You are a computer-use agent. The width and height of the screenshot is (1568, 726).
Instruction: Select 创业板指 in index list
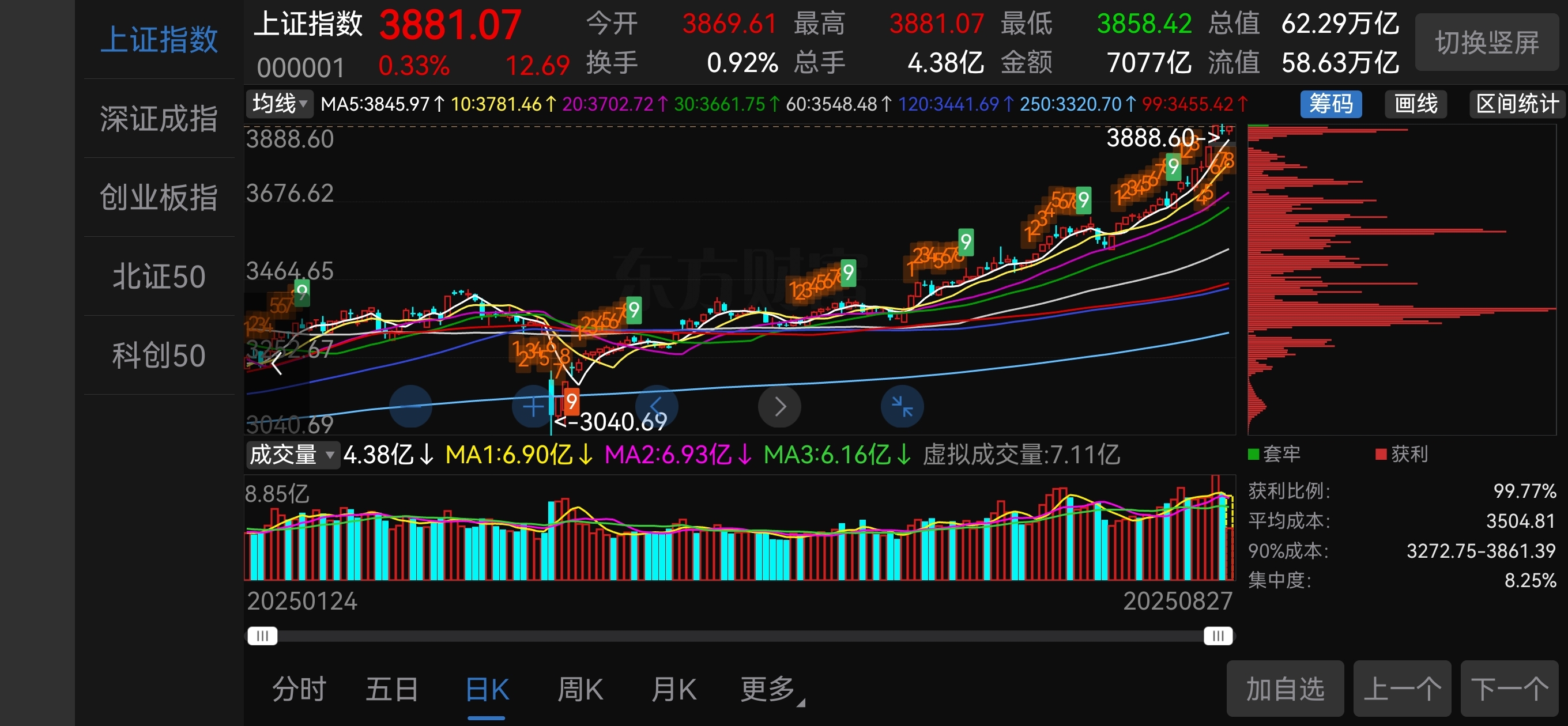click(159, 197)
